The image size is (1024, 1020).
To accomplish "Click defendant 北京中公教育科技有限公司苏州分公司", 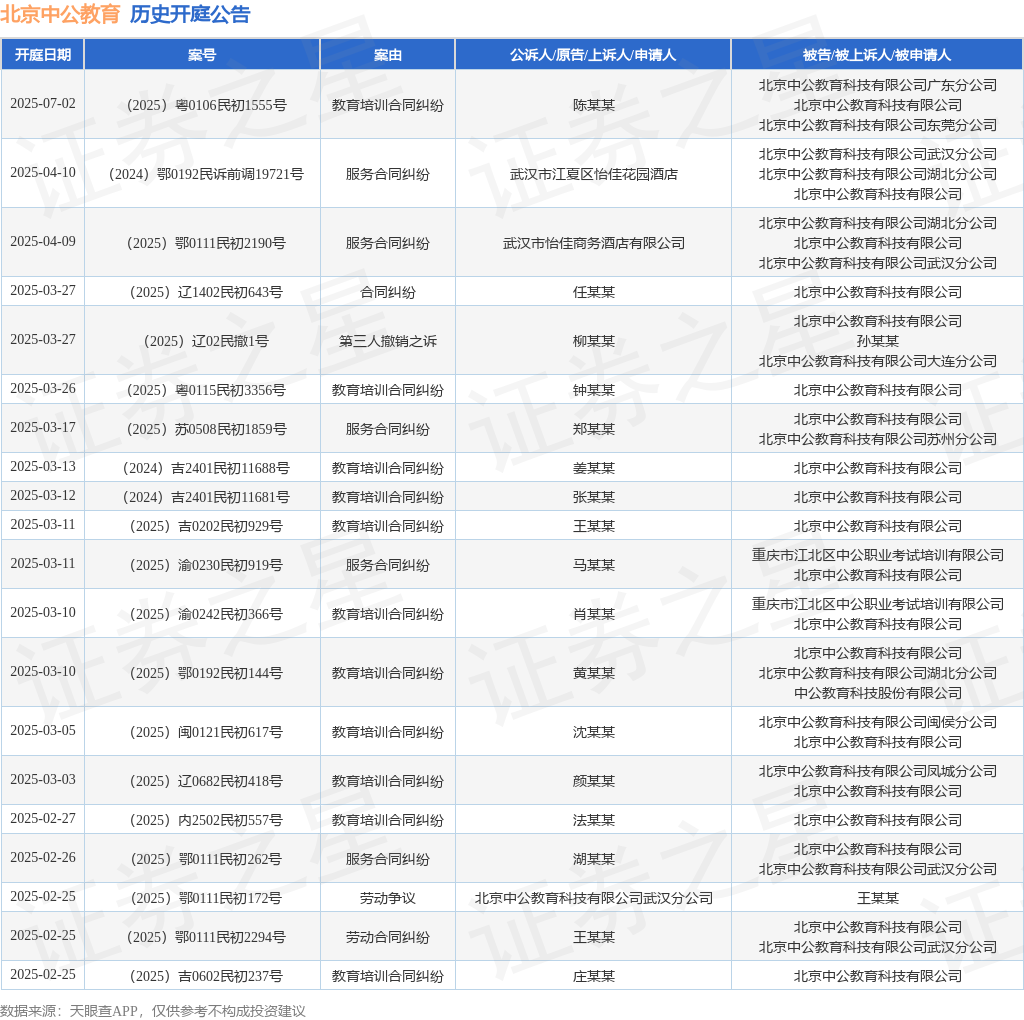I will (x=878, y=439).
